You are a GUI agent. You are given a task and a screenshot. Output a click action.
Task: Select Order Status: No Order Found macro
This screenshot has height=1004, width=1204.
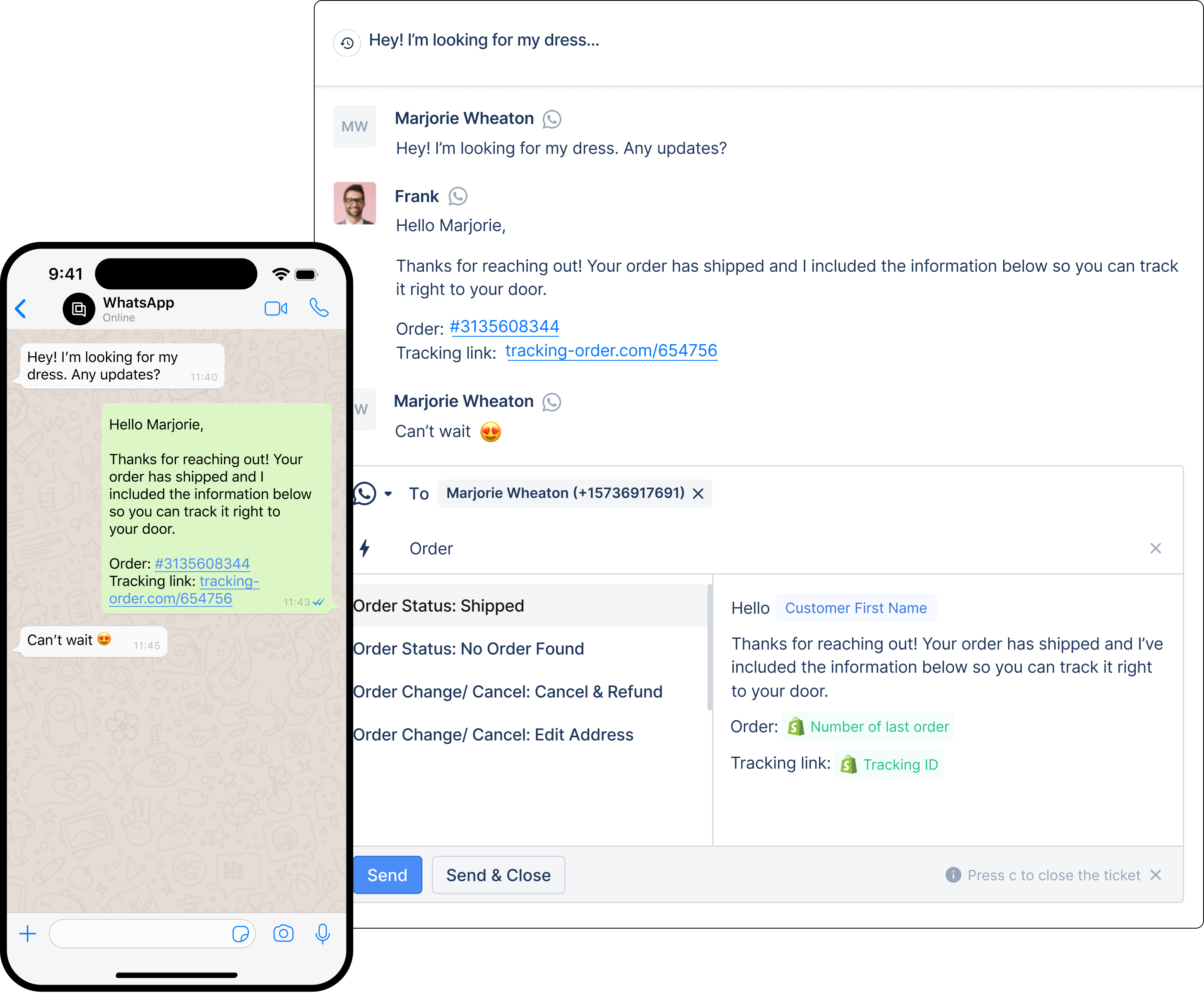[x=468, y=649]
